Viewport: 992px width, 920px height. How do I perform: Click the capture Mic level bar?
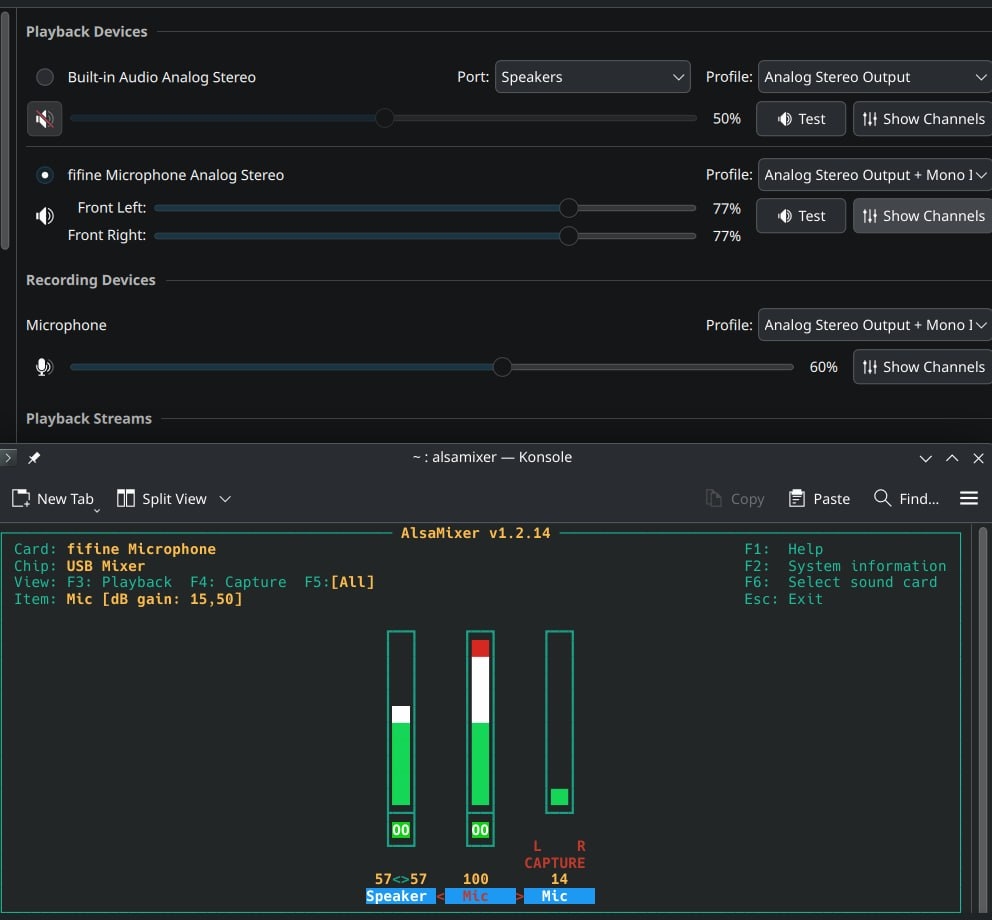tap(559, 721)
